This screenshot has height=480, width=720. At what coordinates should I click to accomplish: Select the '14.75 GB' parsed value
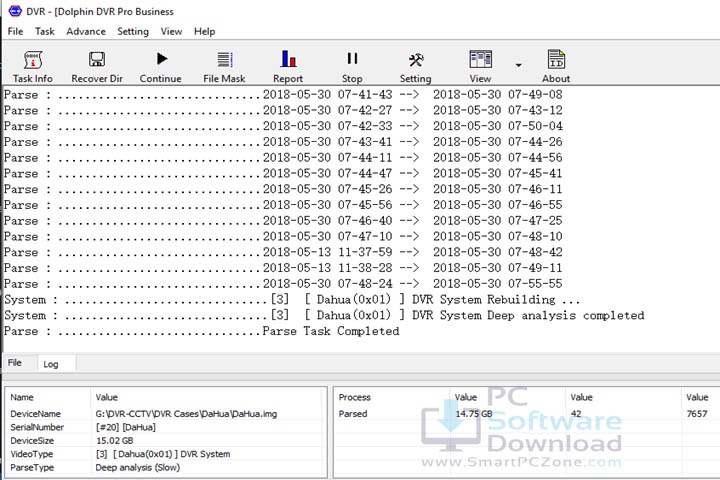[x=473, y=414]
